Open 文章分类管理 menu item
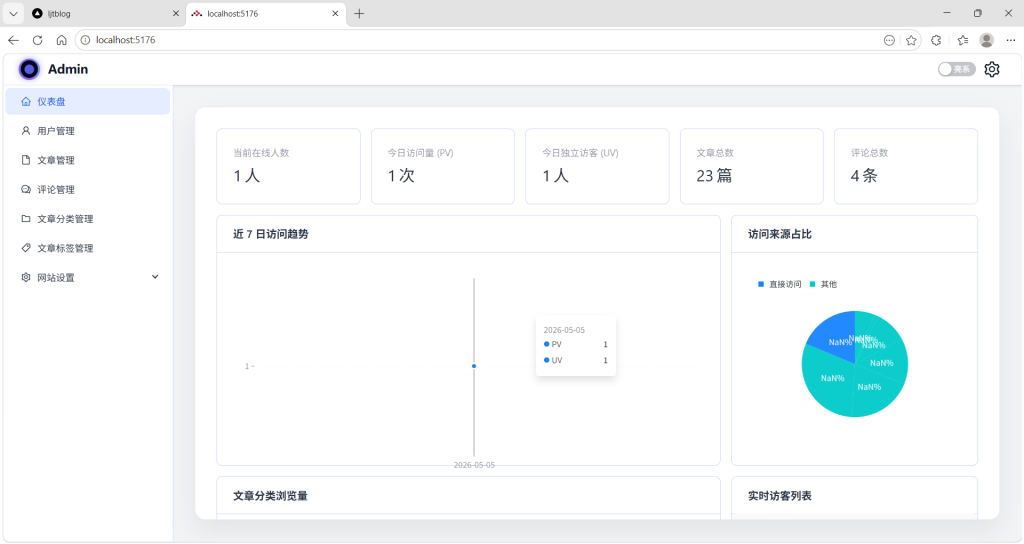Viewport: 1024px width, 544px height. coord(88,219)
